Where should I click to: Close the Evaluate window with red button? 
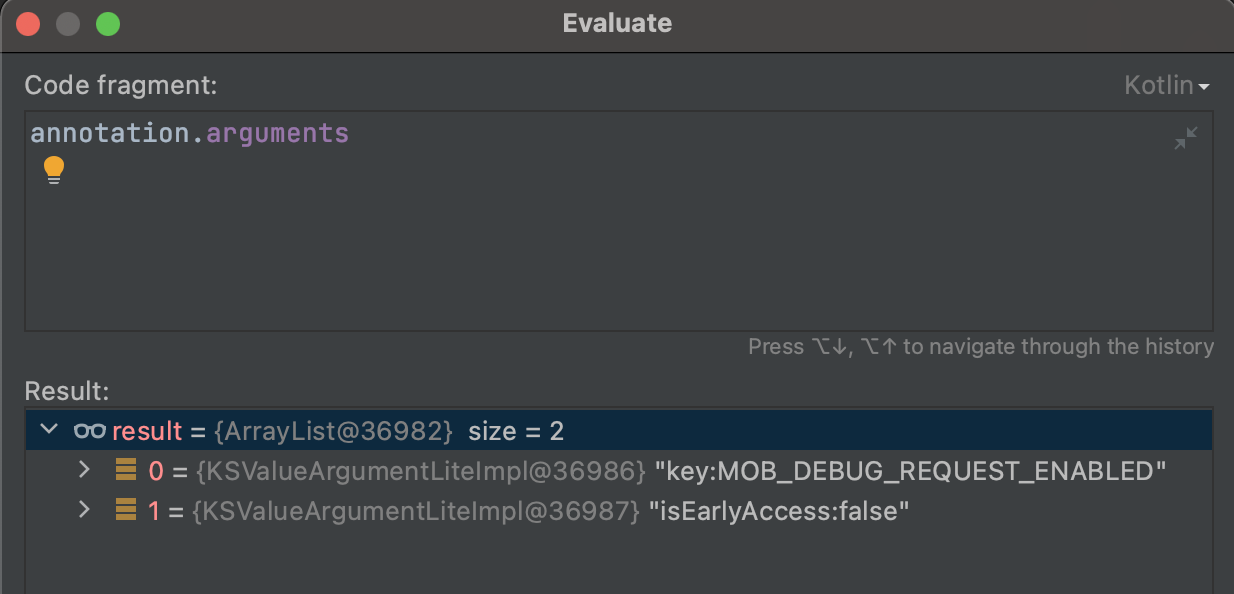29,24
